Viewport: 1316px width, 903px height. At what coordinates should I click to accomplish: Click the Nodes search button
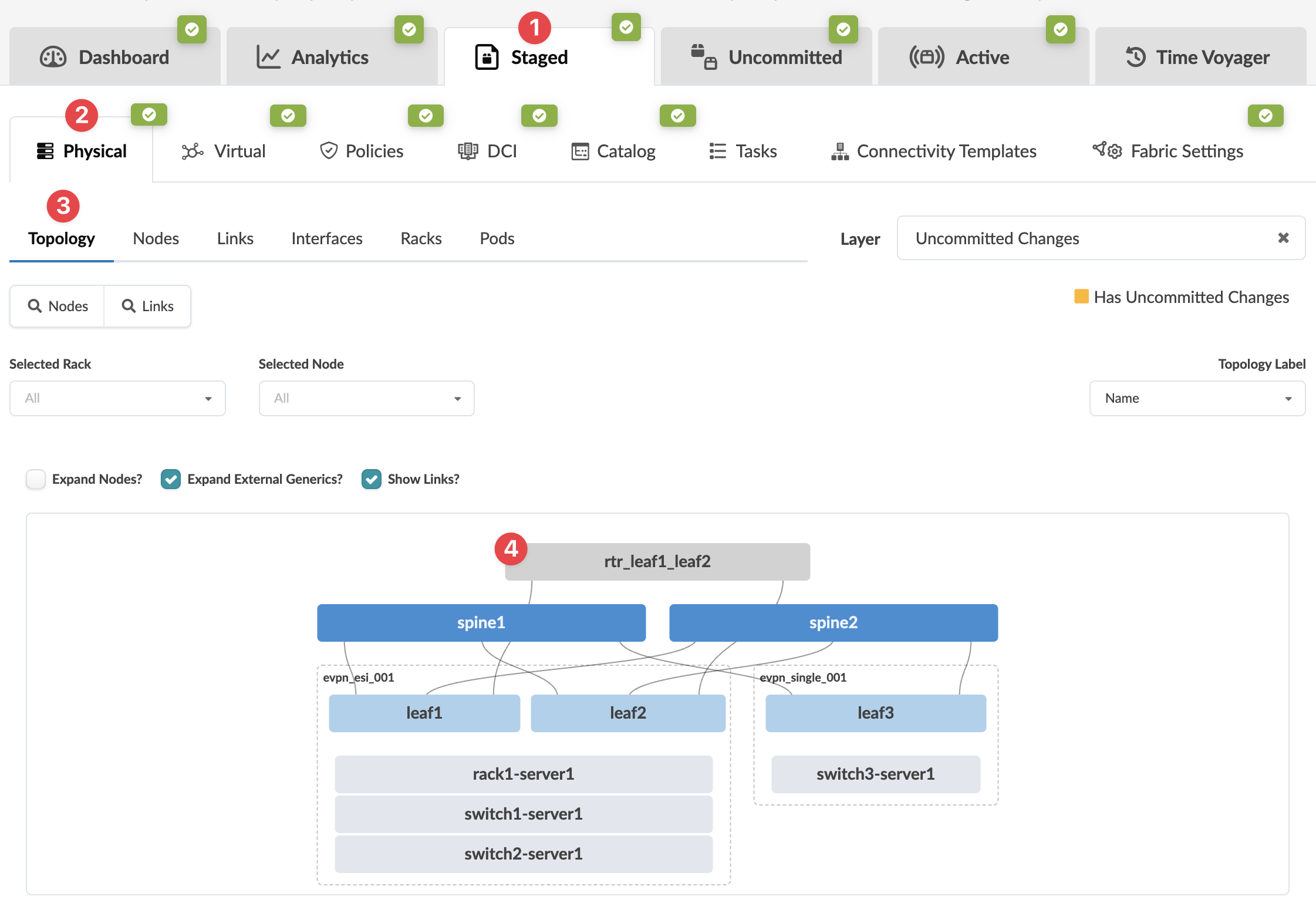[58, 306]
